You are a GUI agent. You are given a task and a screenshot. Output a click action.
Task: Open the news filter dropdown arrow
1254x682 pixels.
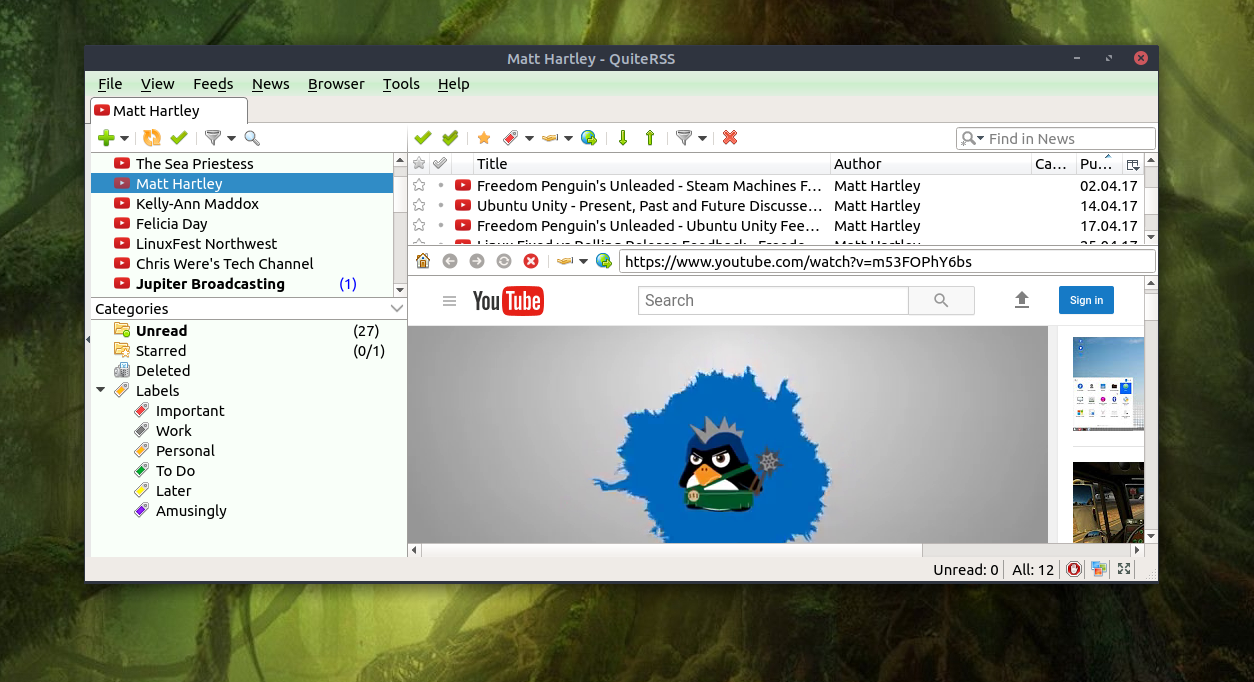click(703, 138)
